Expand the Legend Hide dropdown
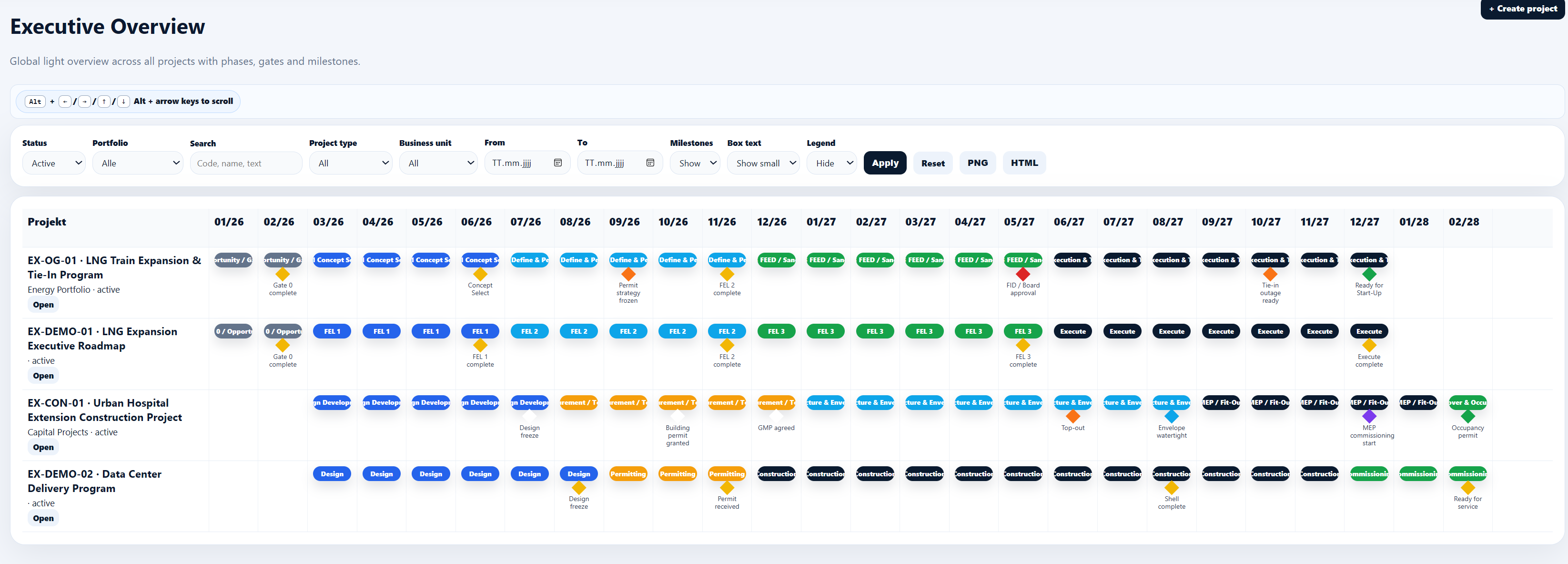This screenshot has height=564, width=1568. pyautogui.click(x=831, y=163)
